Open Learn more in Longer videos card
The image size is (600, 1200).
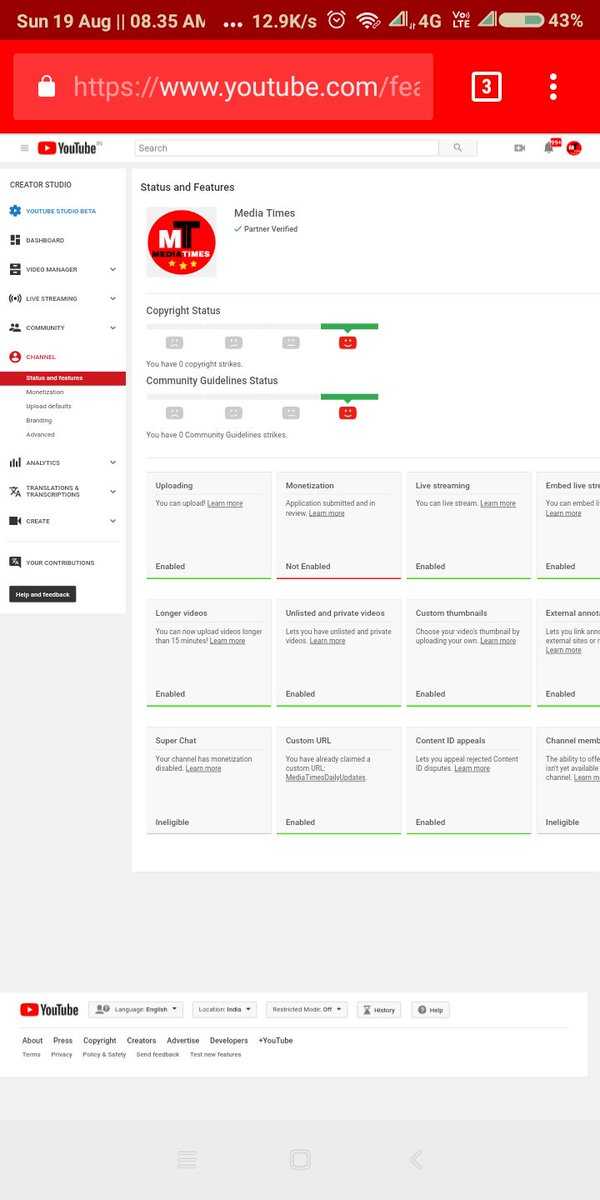pos(227,641)
